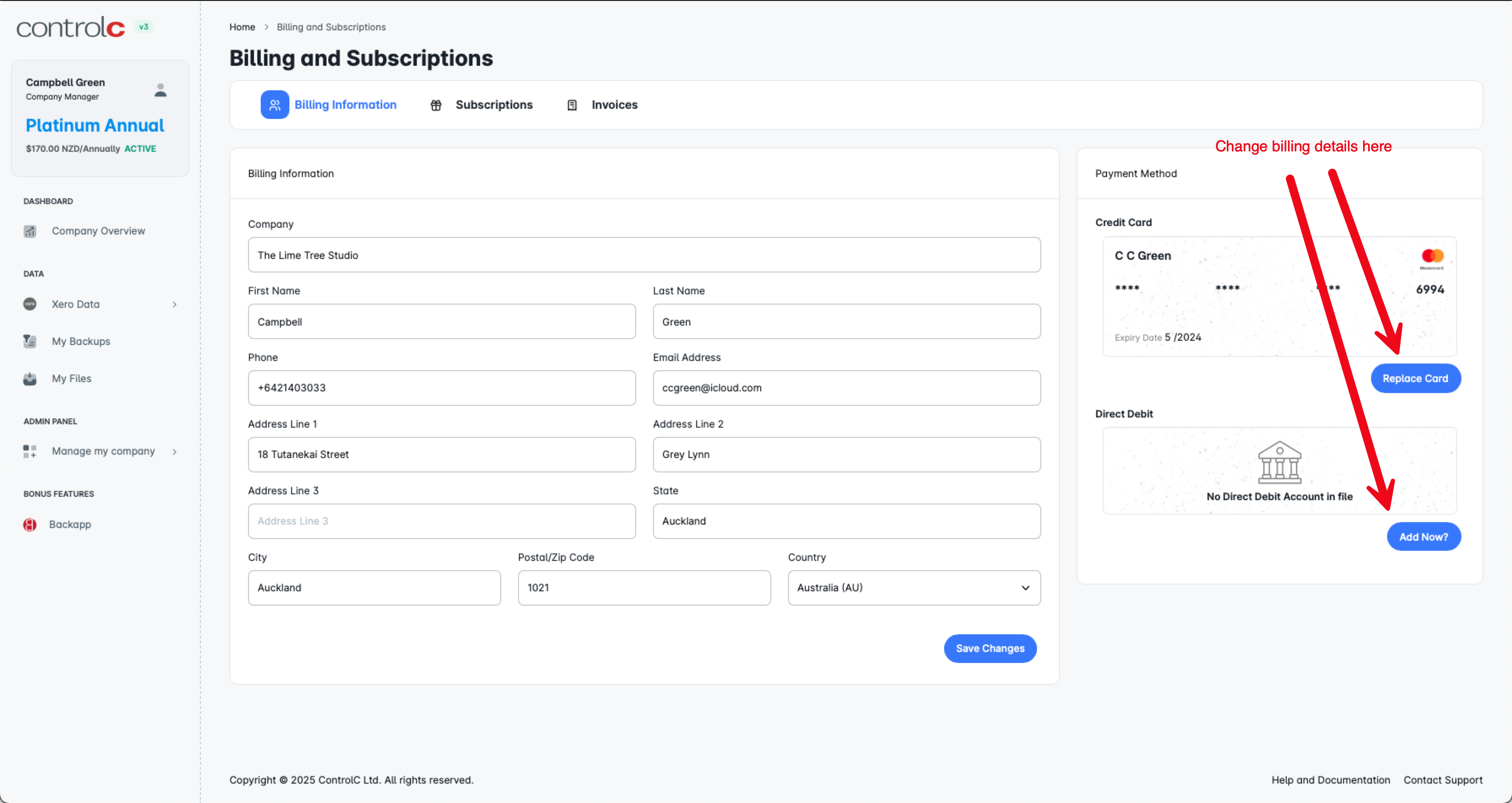Open Help and Documentation link
This screenshot has height=803, width=1512.
point(1330,779)
